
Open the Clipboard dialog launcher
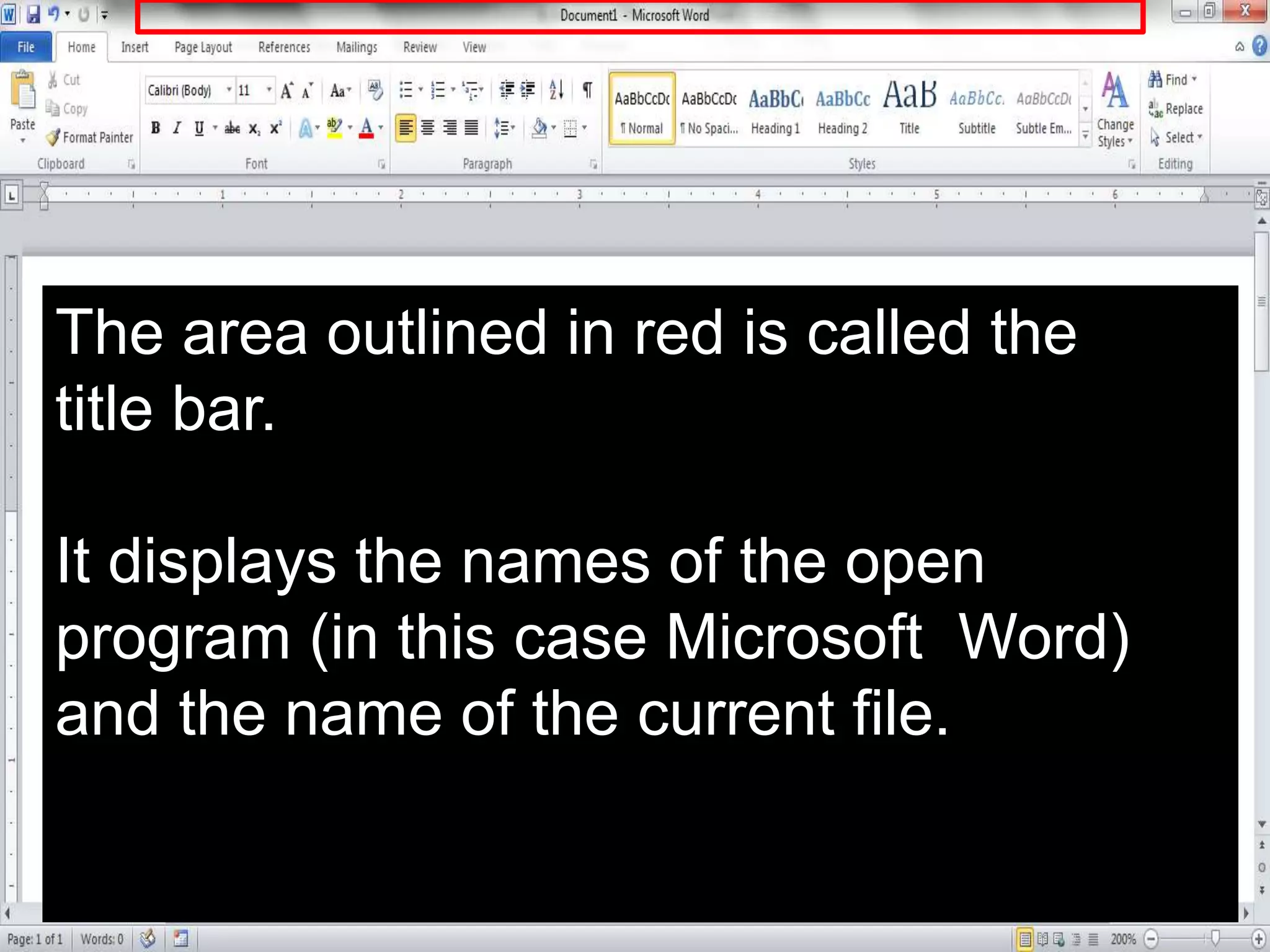pos(131,164)
